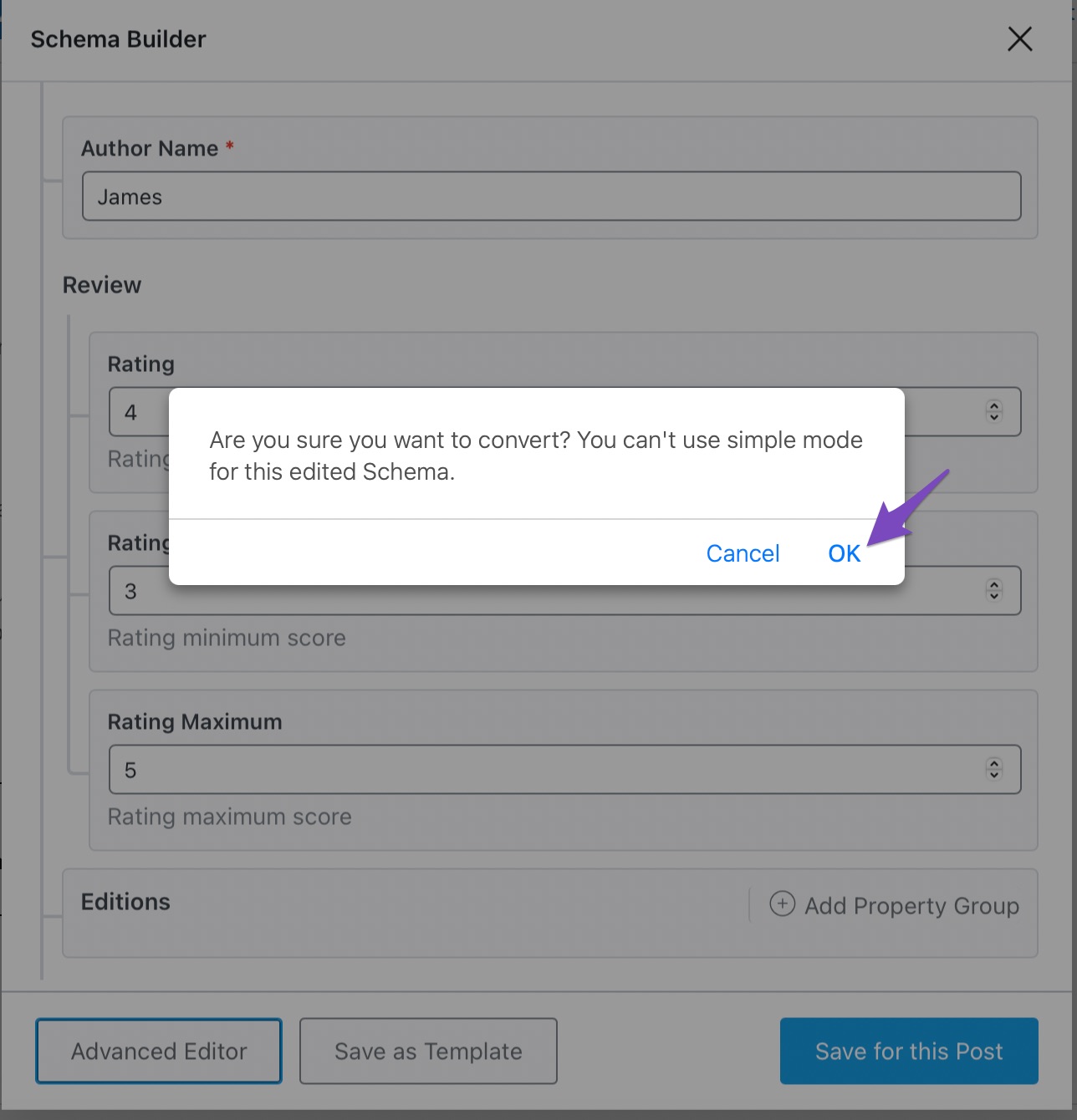1077x1120 pixels.
Task: Dismiss the dialog with Cancel
Action: click(x=743, y=553)
